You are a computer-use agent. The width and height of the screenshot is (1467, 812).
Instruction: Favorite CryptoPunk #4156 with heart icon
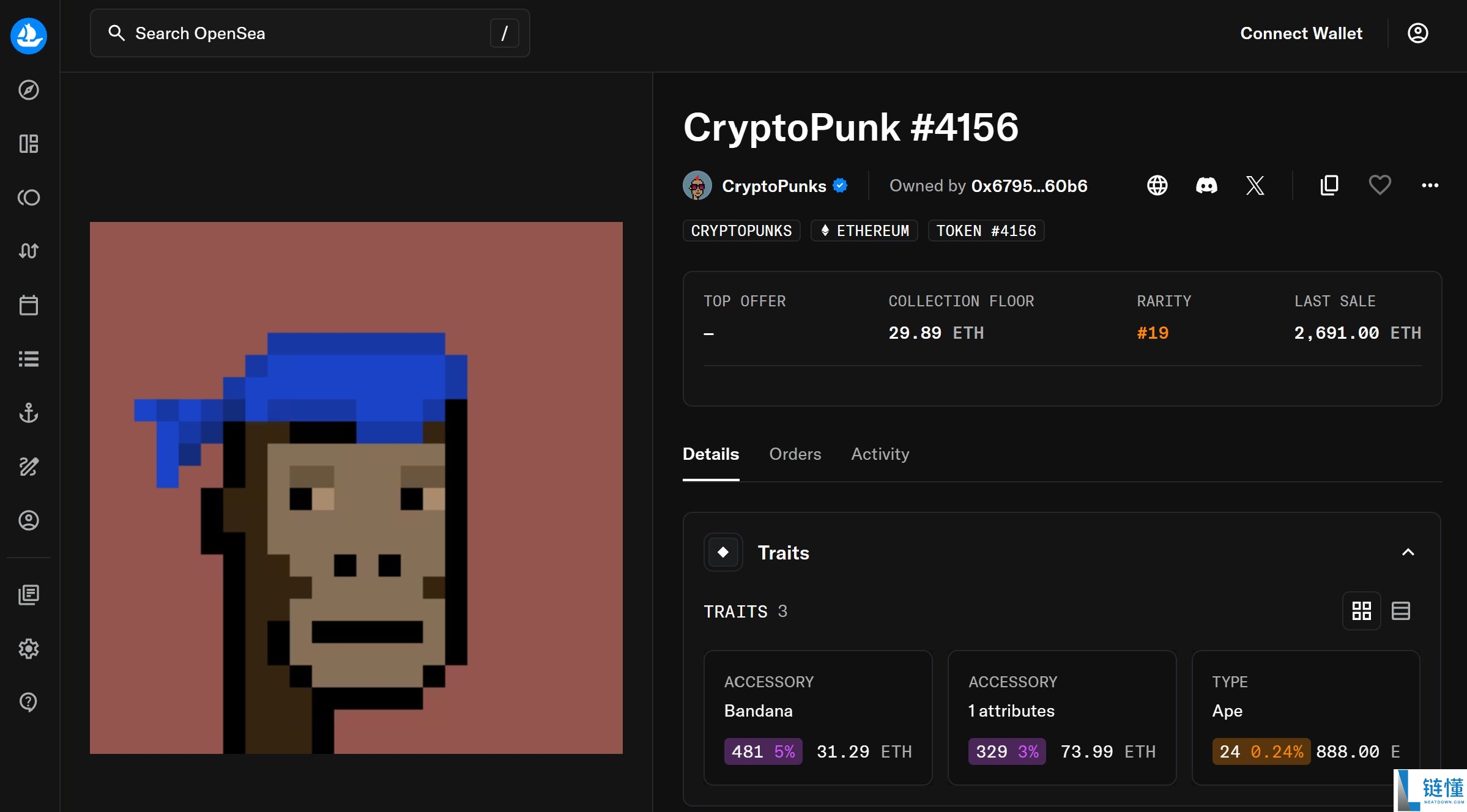(x=1380, y=185)
